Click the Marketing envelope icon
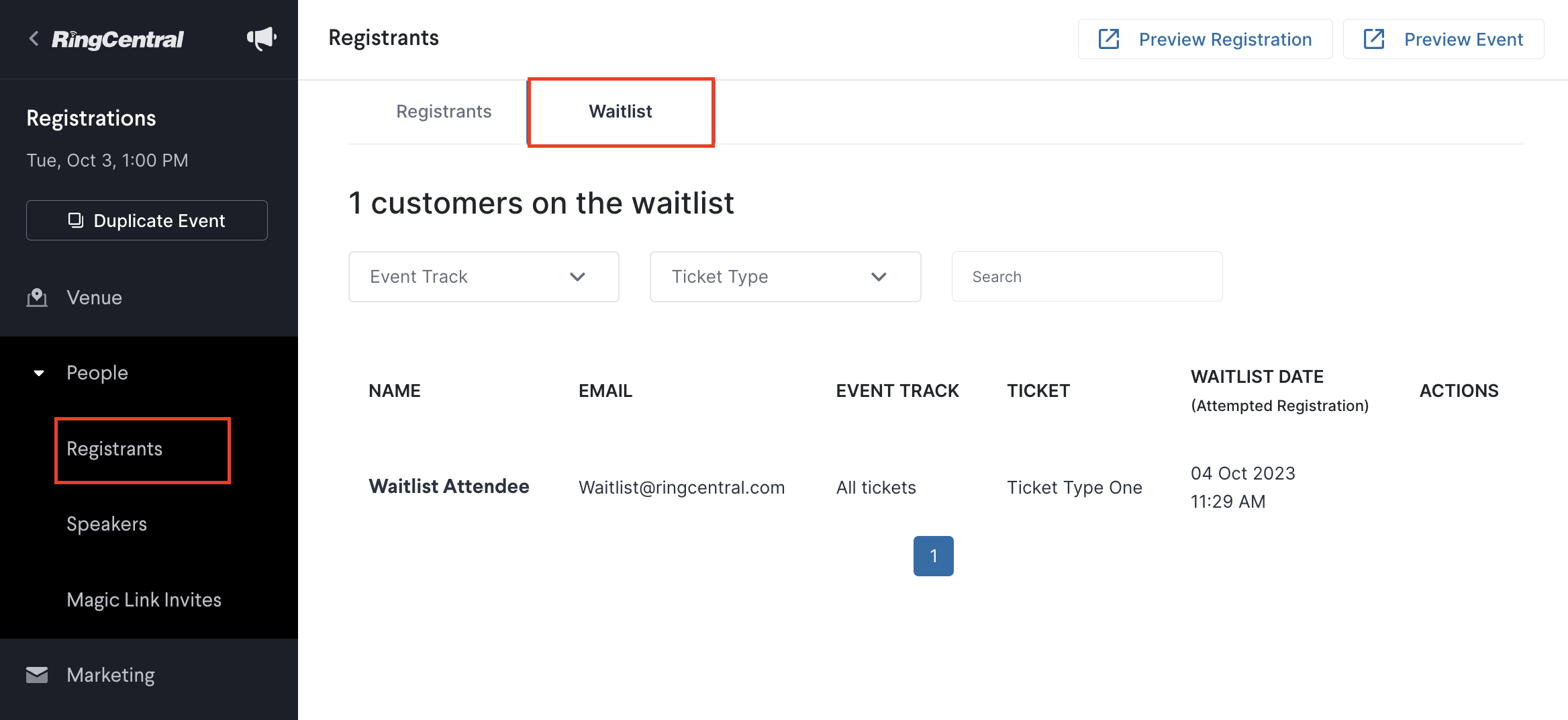Screen dimensions: 1568x720 tap(37, 675)
